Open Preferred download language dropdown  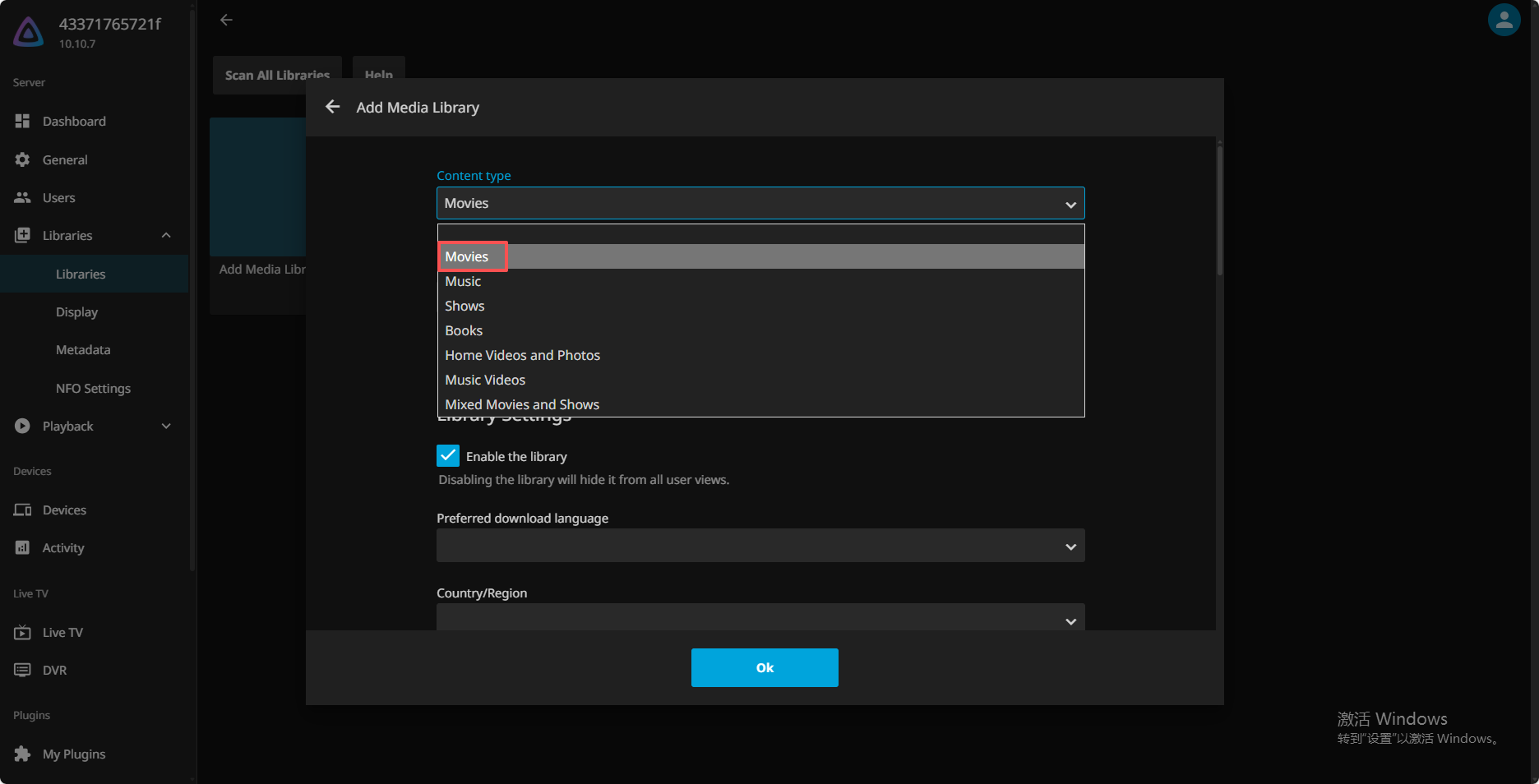point(760,546)
